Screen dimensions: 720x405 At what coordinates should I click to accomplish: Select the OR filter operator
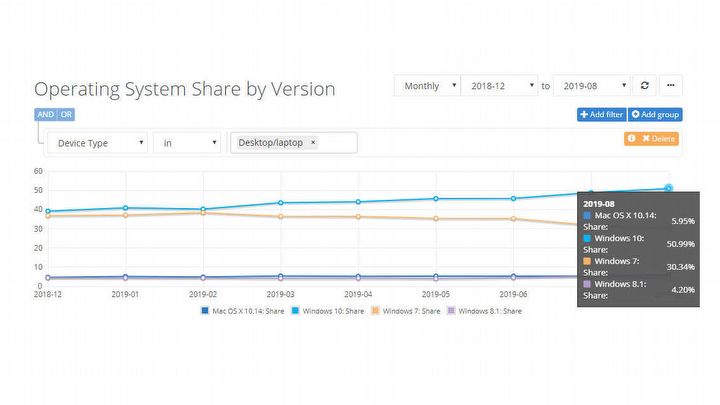[65, 114]
